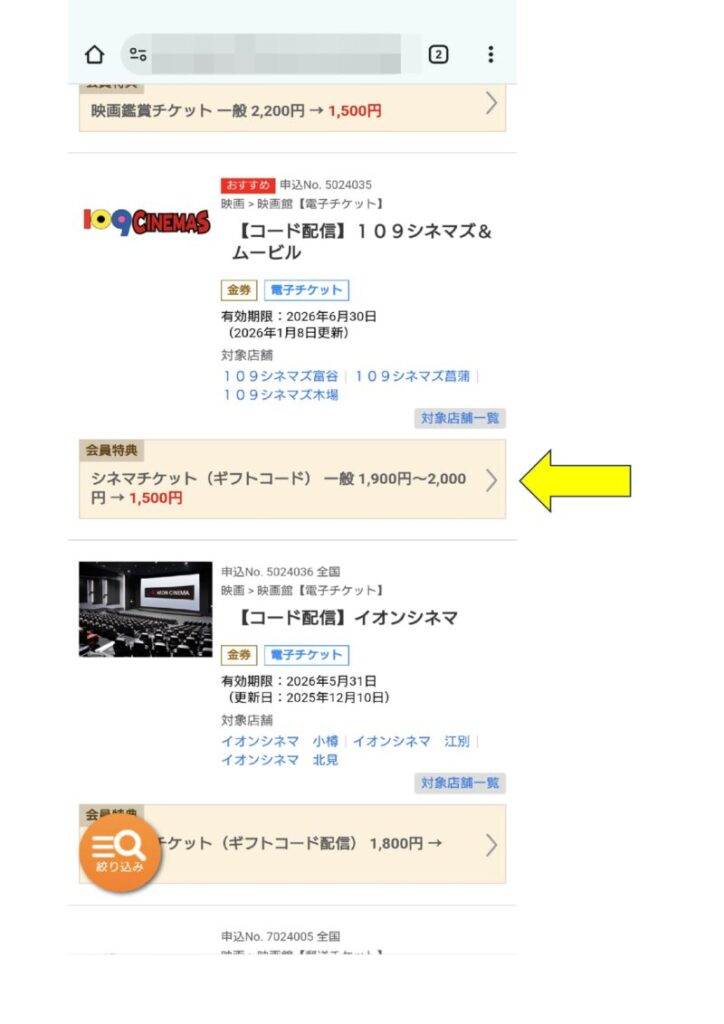Expand the 映画鑑賞チケット 1,500円 banner chevron
This screenshot has width=724, height=1024.
pyautogui.click(x=492, y=103)
